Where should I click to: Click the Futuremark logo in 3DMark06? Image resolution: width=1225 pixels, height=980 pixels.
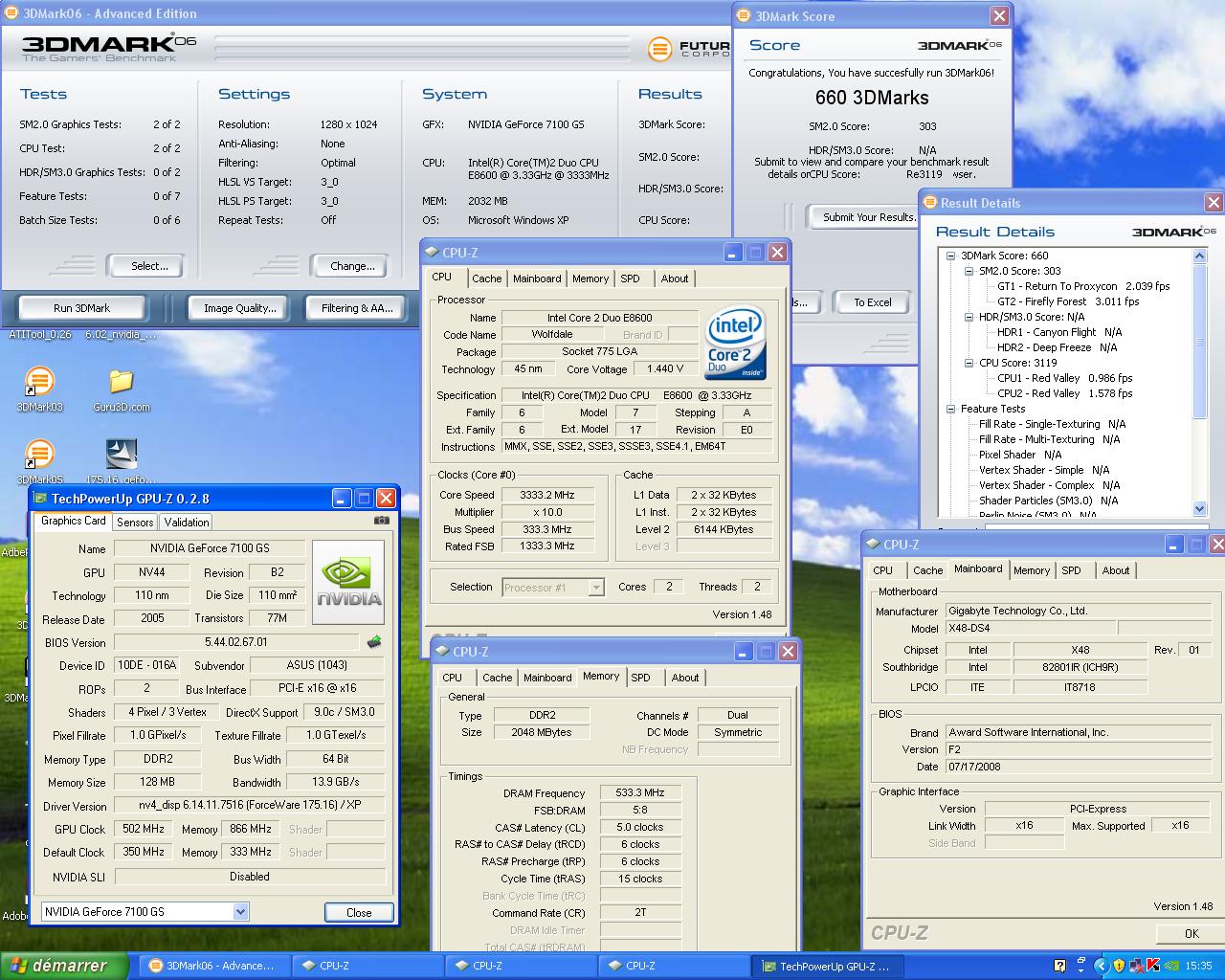pos(658,49)
